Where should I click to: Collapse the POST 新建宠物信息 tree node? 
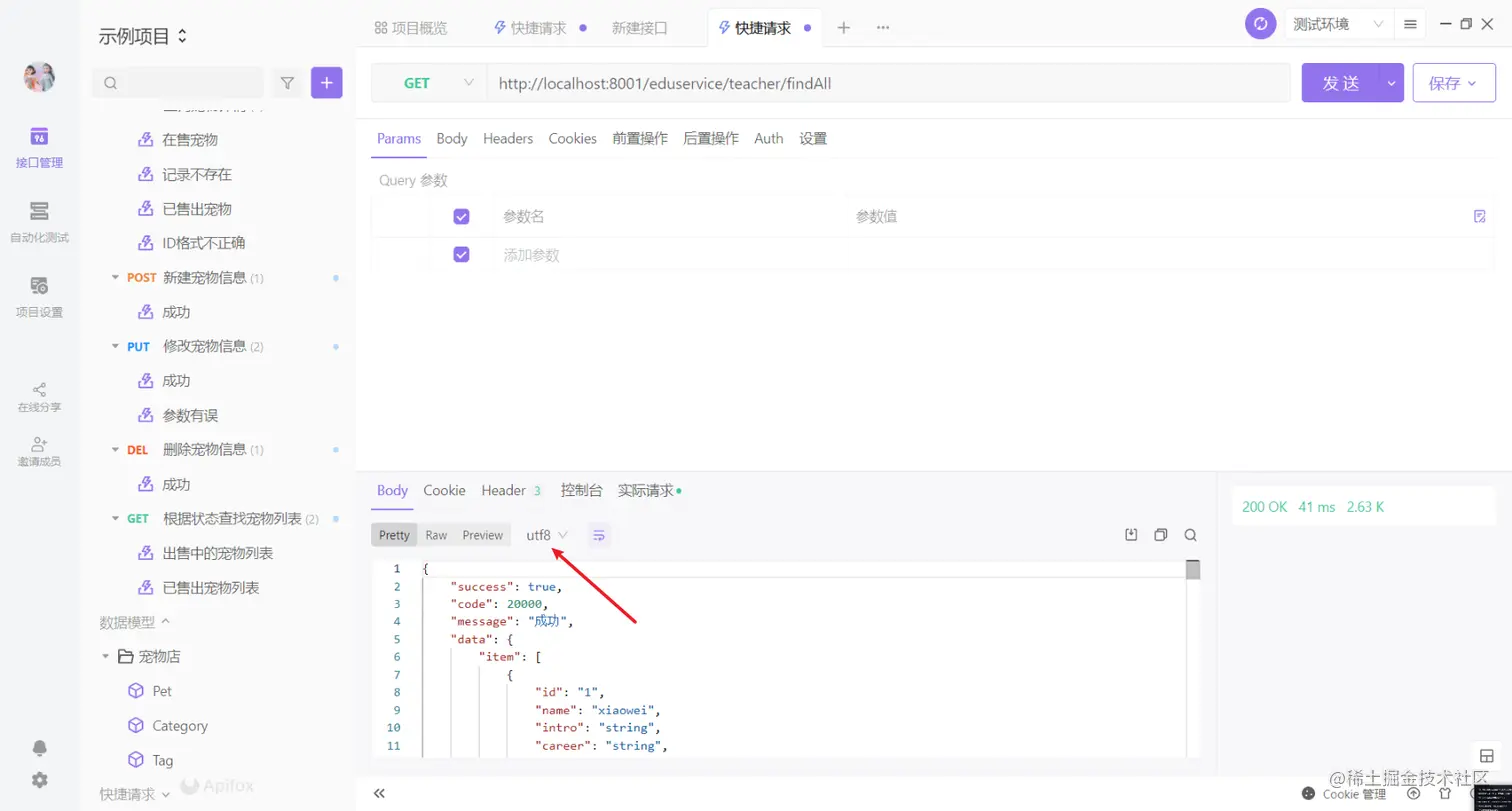[x=115, y=277]
